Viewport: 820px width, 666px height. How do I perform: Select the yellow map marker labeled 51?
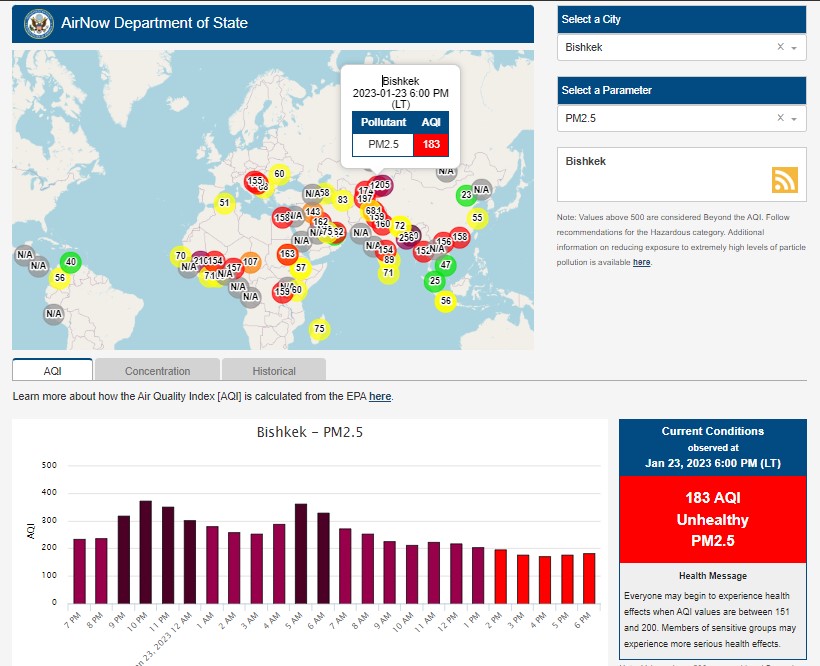224,203
